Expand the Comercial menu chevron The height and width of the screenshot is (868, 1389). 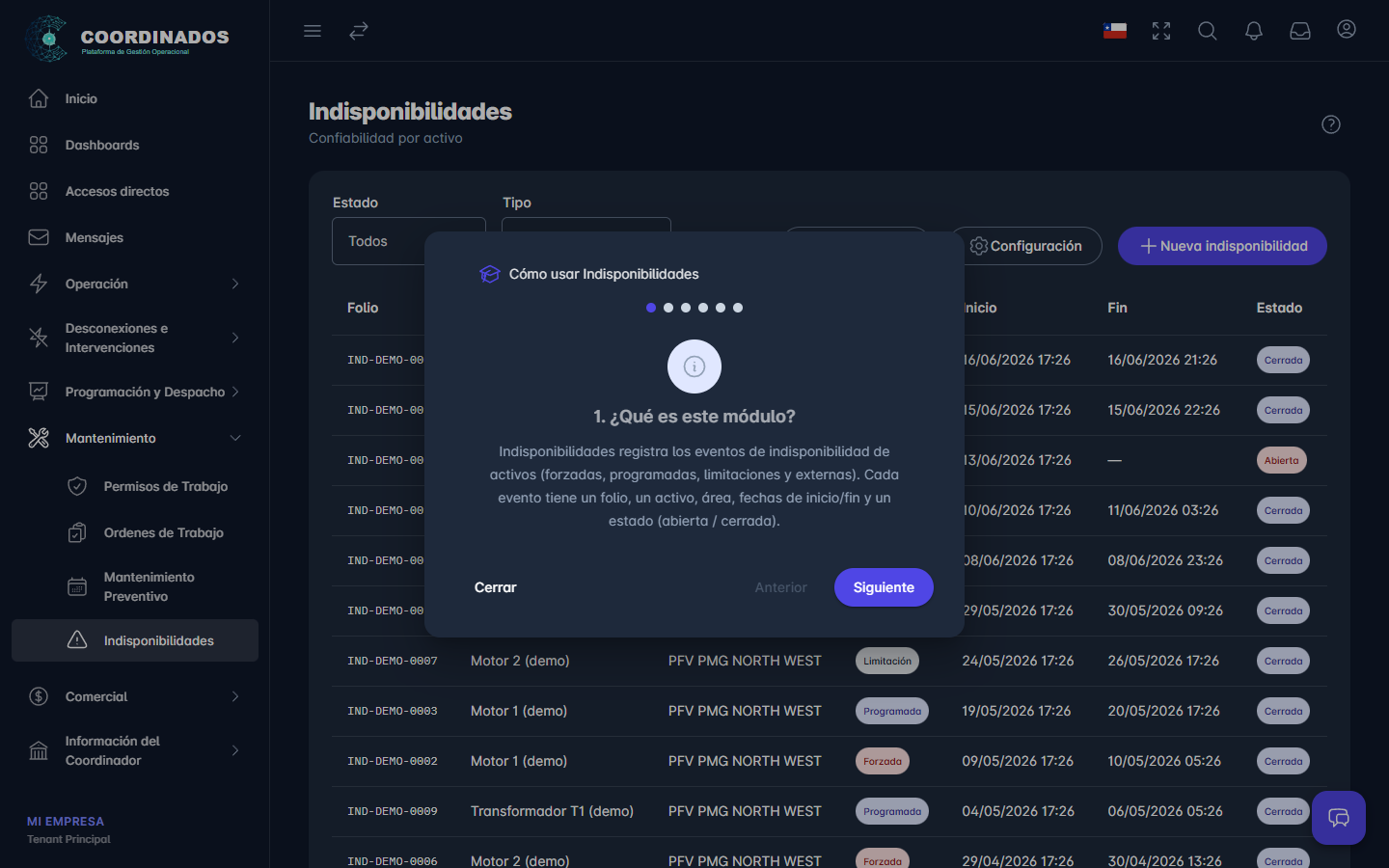(235, 696)
